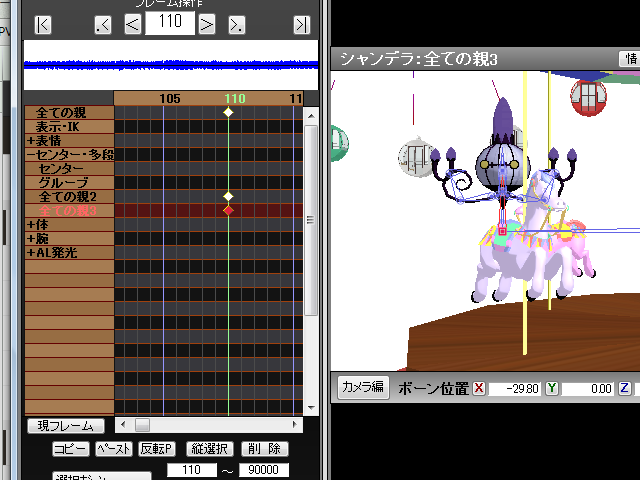640x480 pixels.
Task: Collapse the センター·多段 group
Action: click(31, 155)
